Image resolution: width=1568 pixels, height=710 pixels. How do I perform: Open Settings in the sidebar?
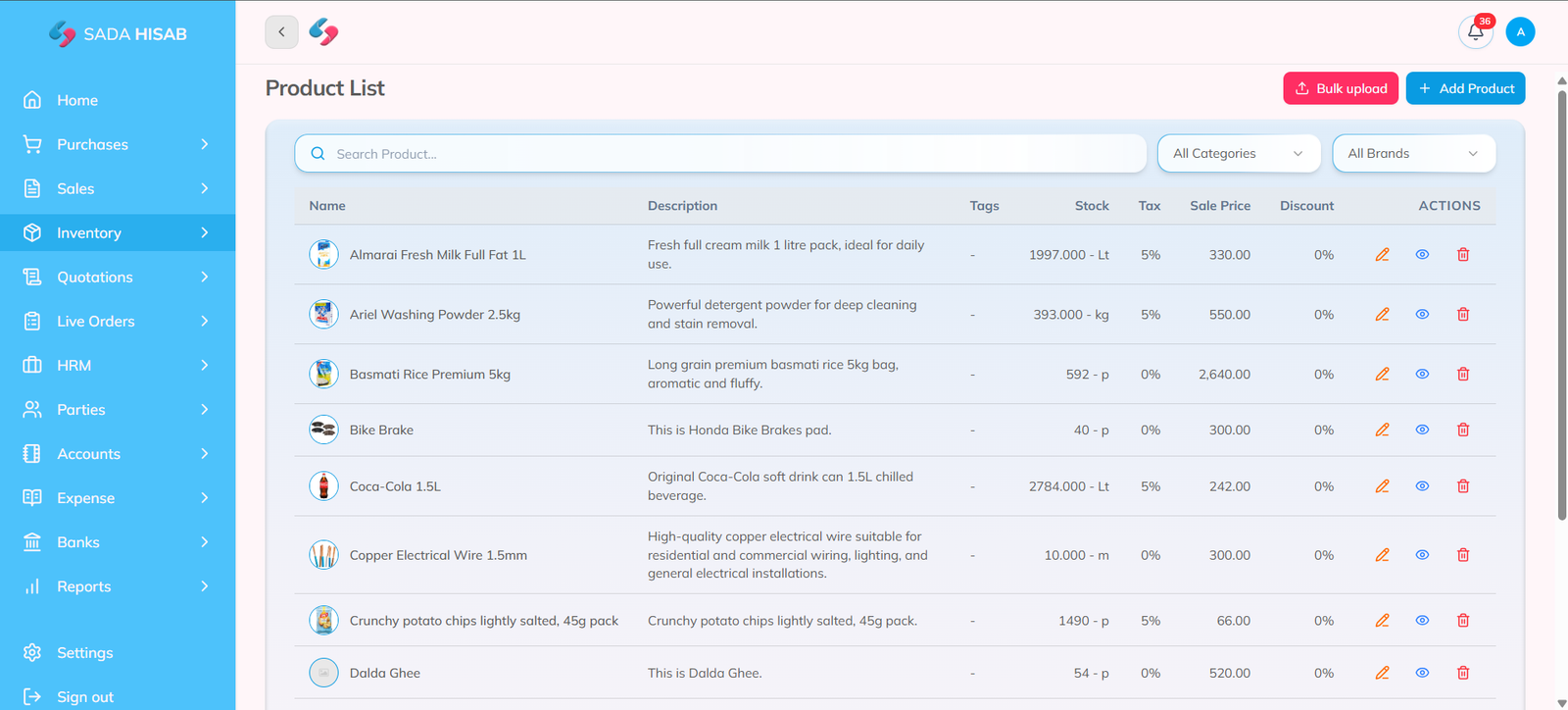118,653
